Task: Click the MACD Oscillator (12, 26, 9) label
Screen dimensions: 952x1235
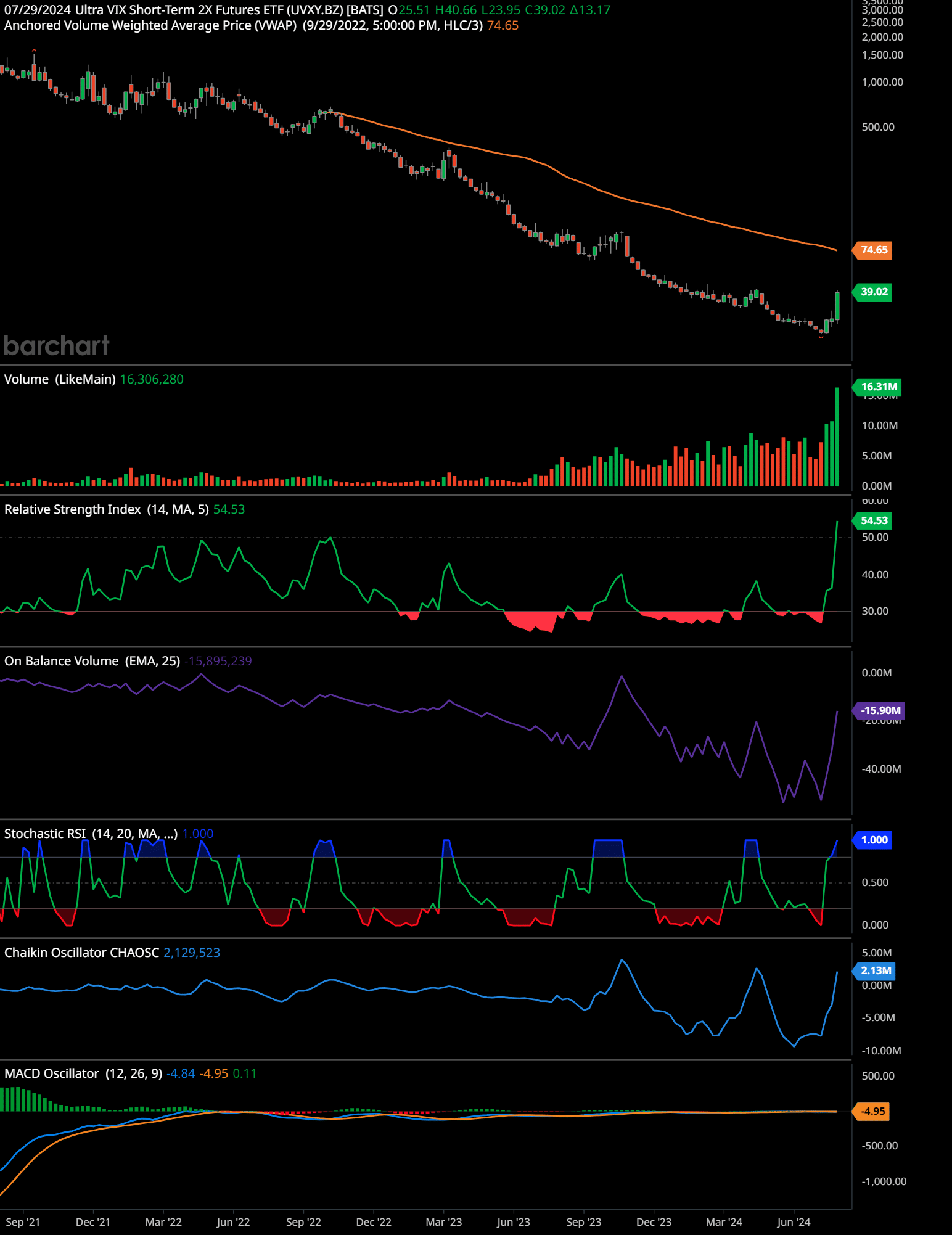Action: coord(83,1074)
